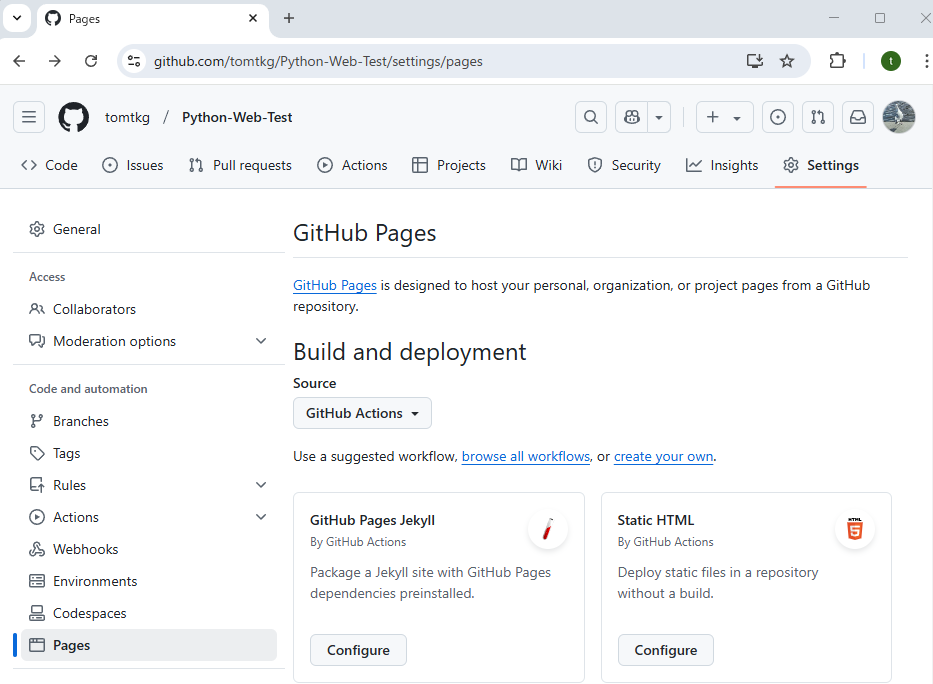Open the Insights tab

click(721, 165)
